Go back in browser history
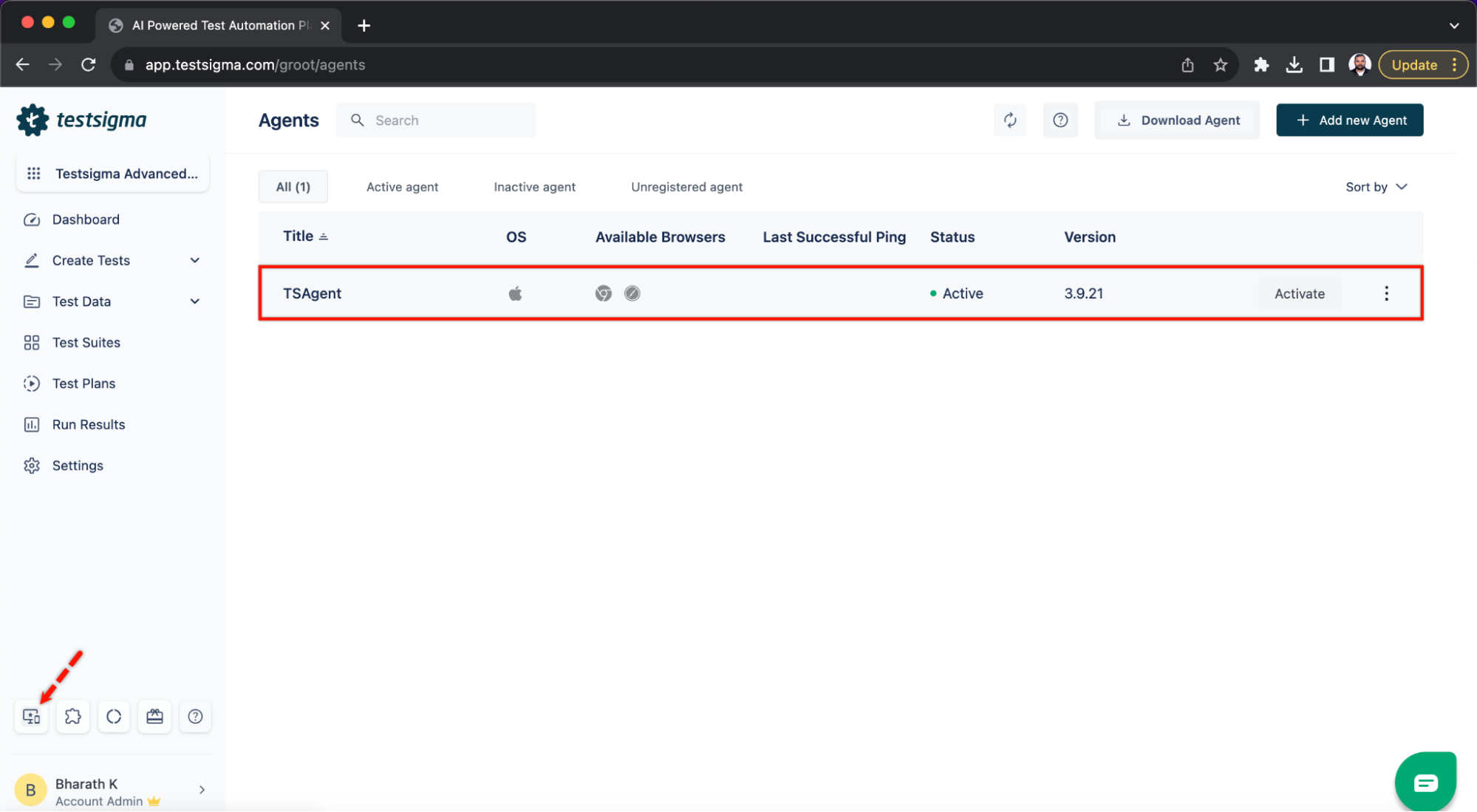Screen dimensions: 1477x812 coord(23,65)
